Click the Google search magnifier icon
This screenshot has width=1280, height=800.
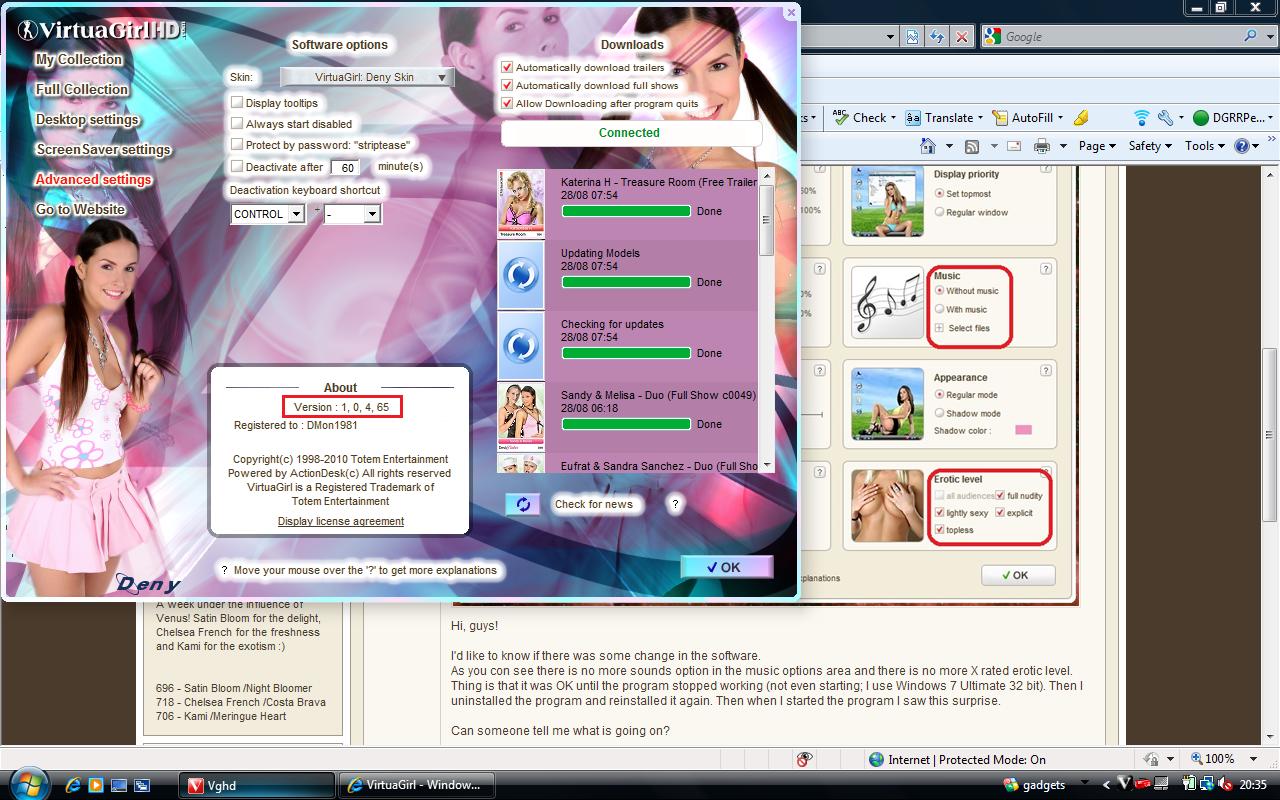(x=1250, y=36)
